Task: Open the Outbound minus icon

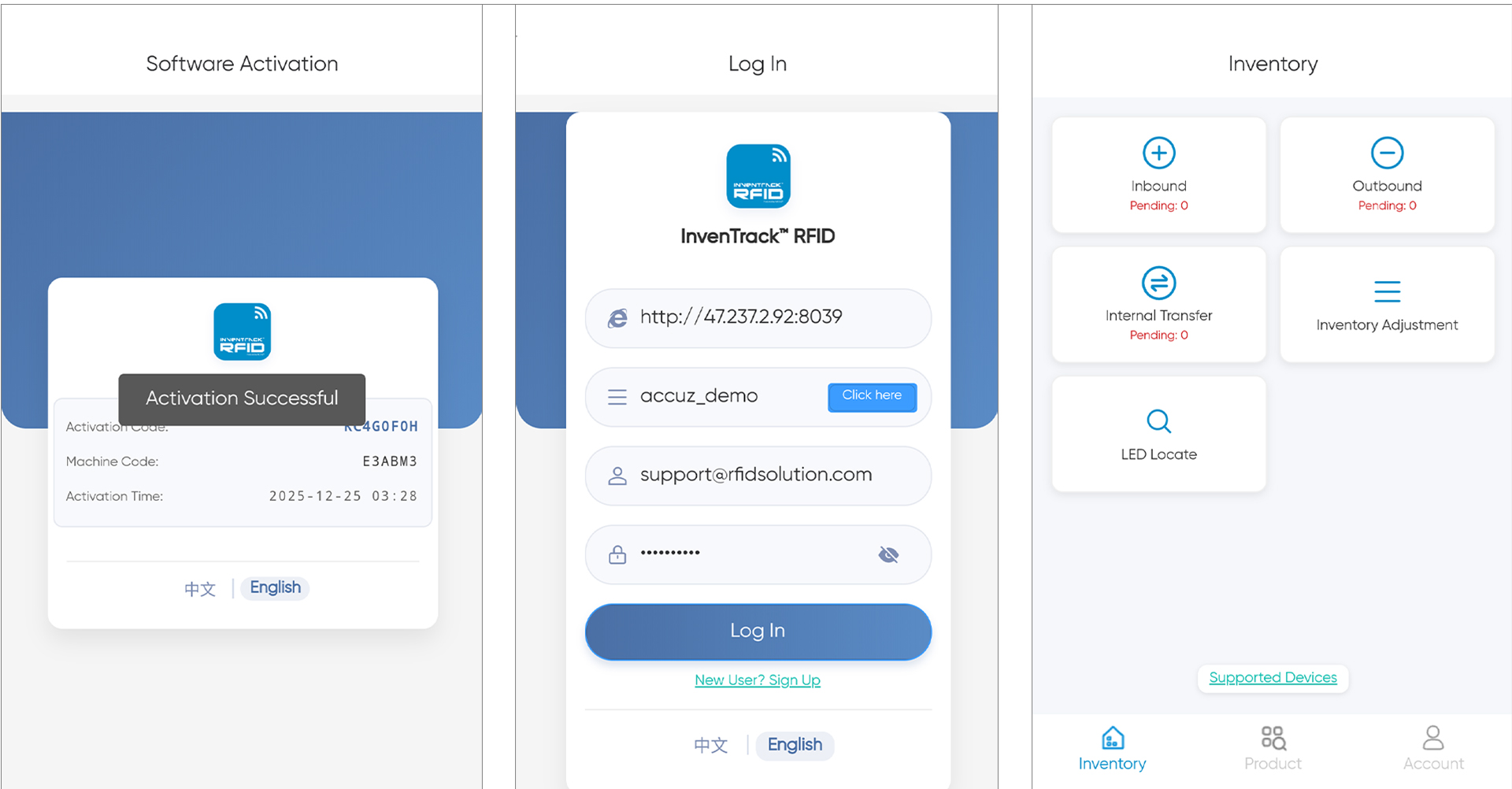Action: (1388, 153)
